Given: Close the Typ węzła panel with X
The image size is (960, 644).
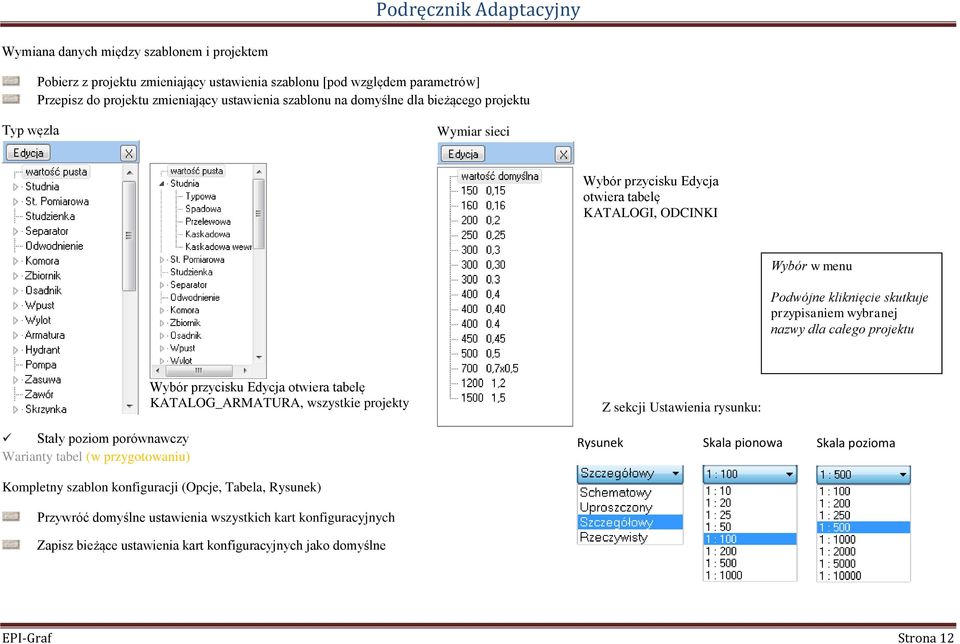Looking at the screenshot, I should [x=129, y=153].
